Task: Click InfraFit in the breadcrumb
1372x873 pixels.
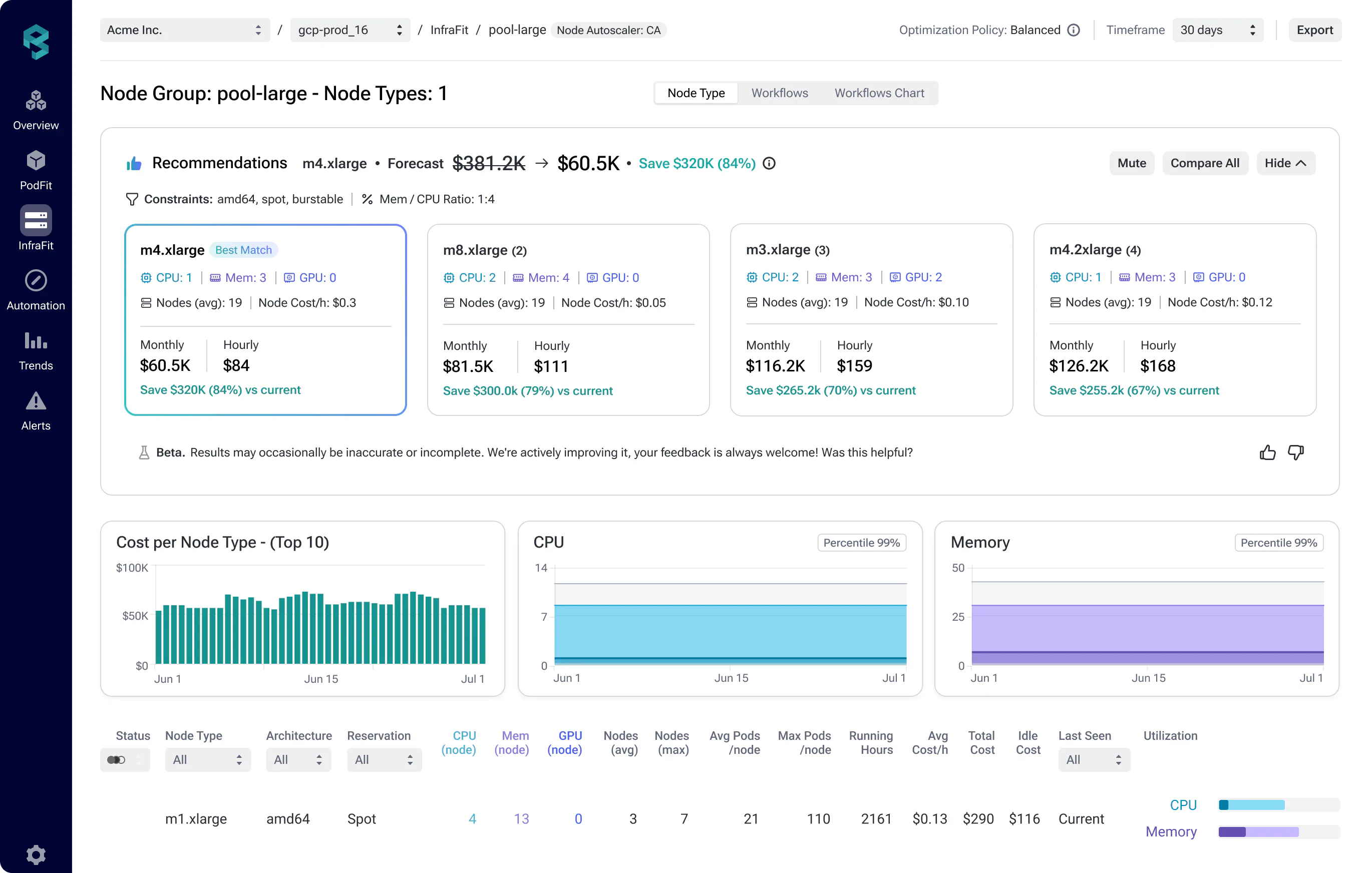Action: pos(449,30)
